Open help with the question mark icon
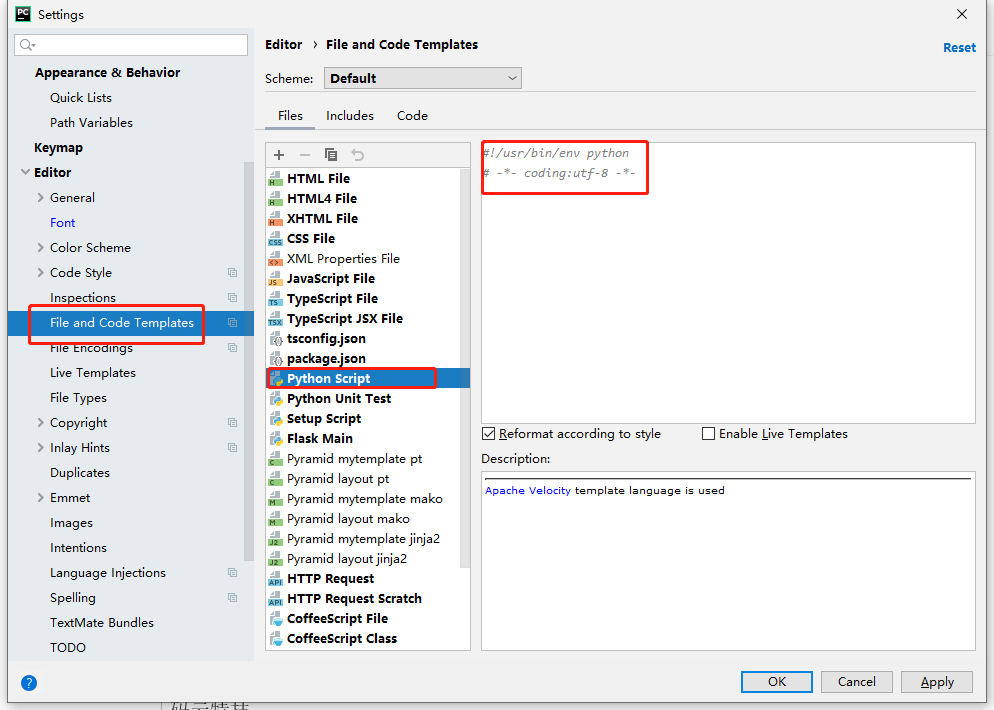Screen dimensions: 994x710 point(29,683)
